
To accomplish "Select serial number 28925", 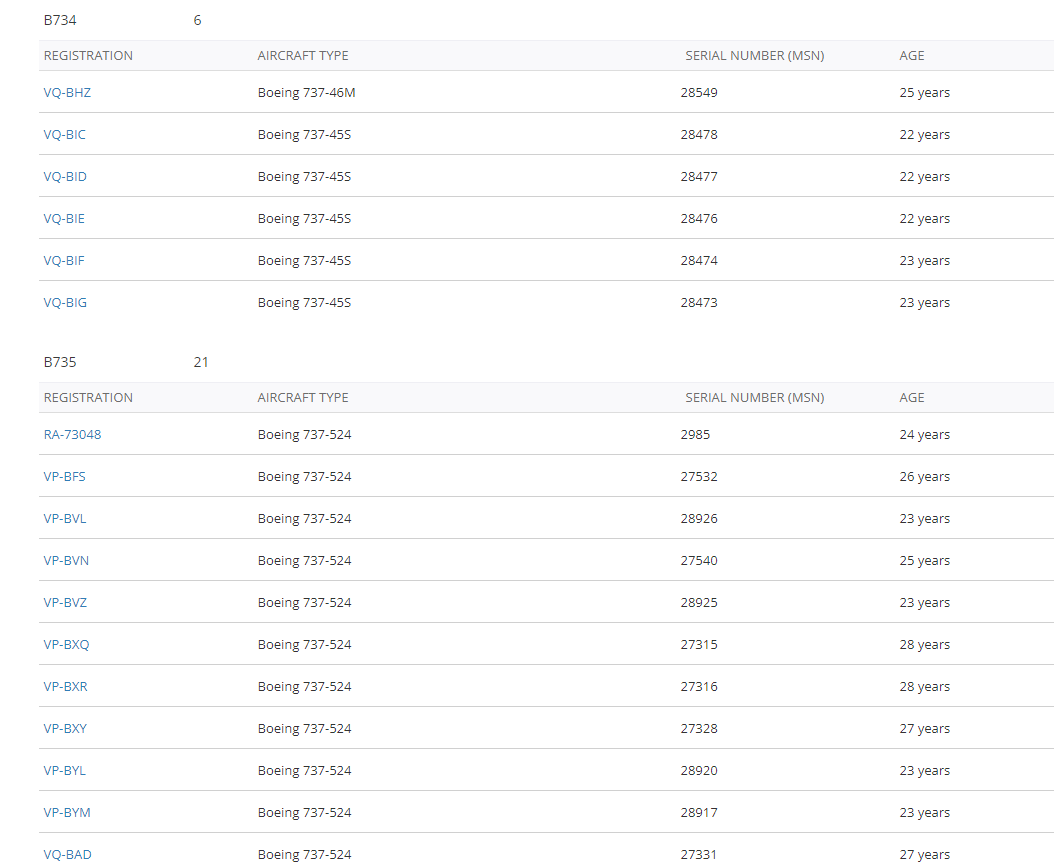I will click(699, 602).
